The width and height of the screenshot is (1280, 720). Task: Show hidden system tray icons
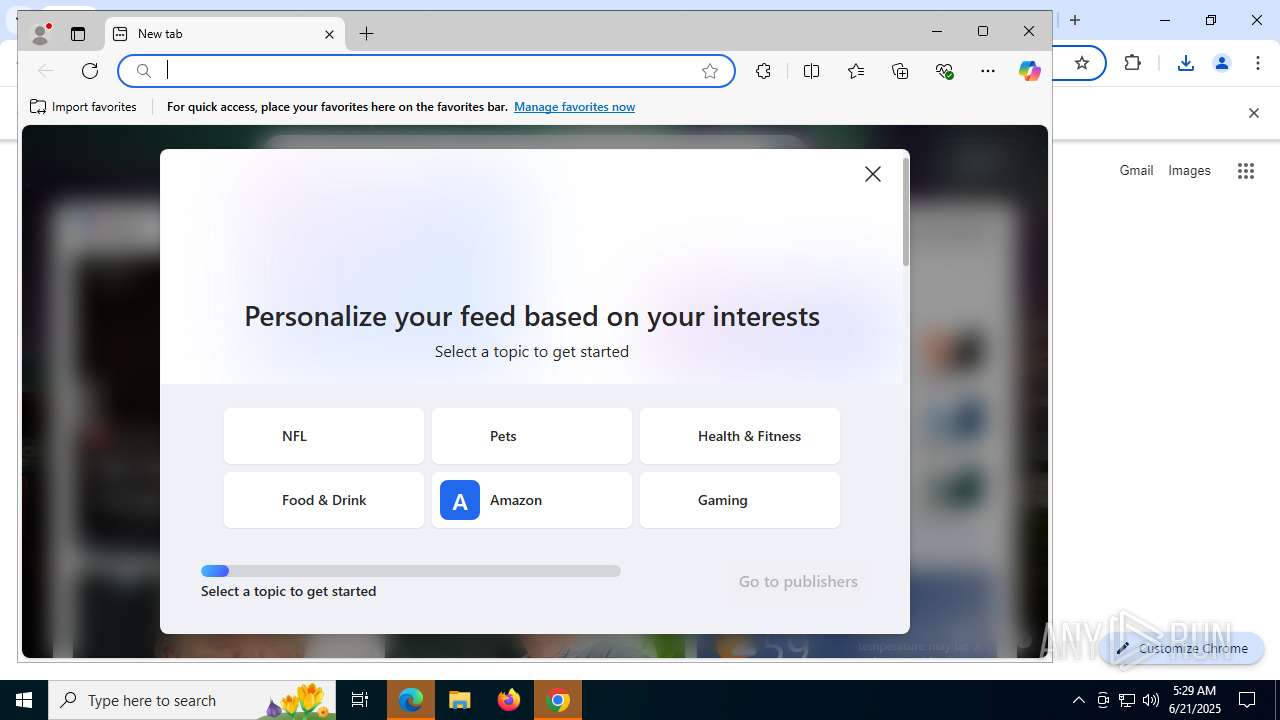1078,700
